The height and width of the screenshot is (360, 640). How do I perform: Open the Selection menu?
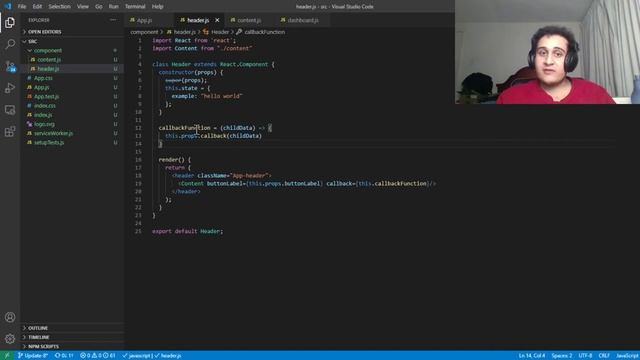point(59,7)
